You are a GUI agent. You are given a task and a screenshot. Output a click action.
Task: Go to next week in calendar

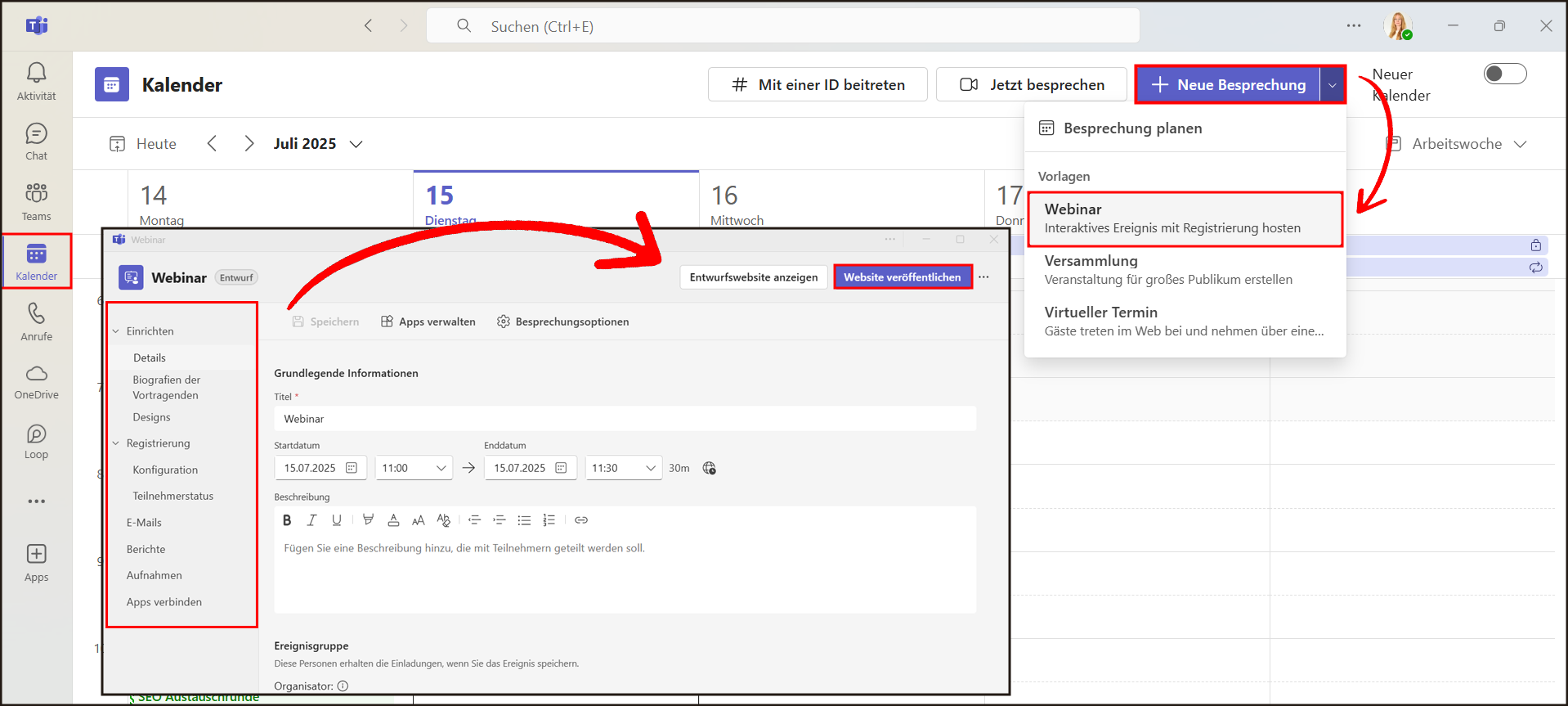(x=249, y=144)
